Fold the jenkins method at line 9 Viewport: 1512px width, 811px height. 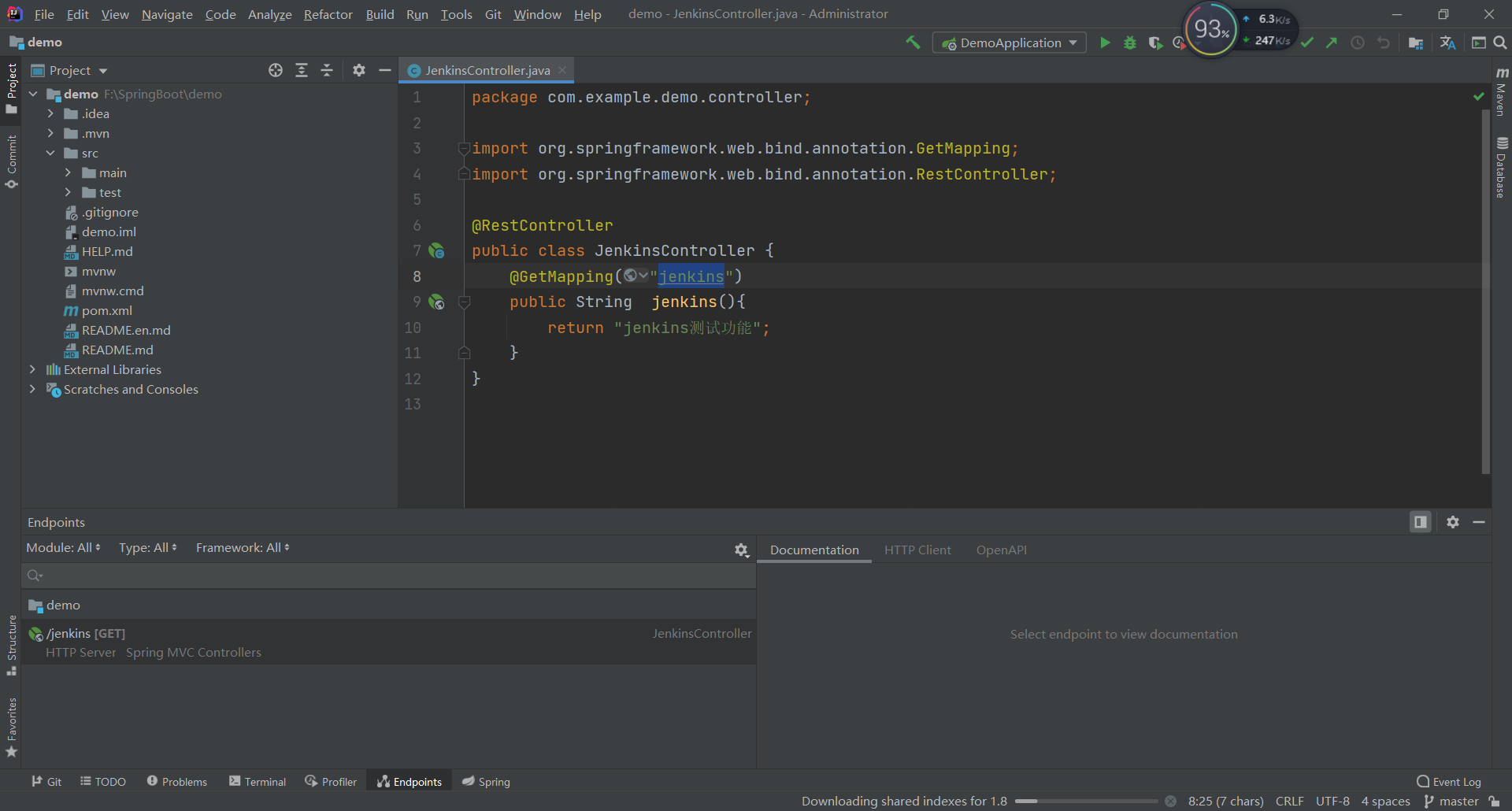[465, 302]
